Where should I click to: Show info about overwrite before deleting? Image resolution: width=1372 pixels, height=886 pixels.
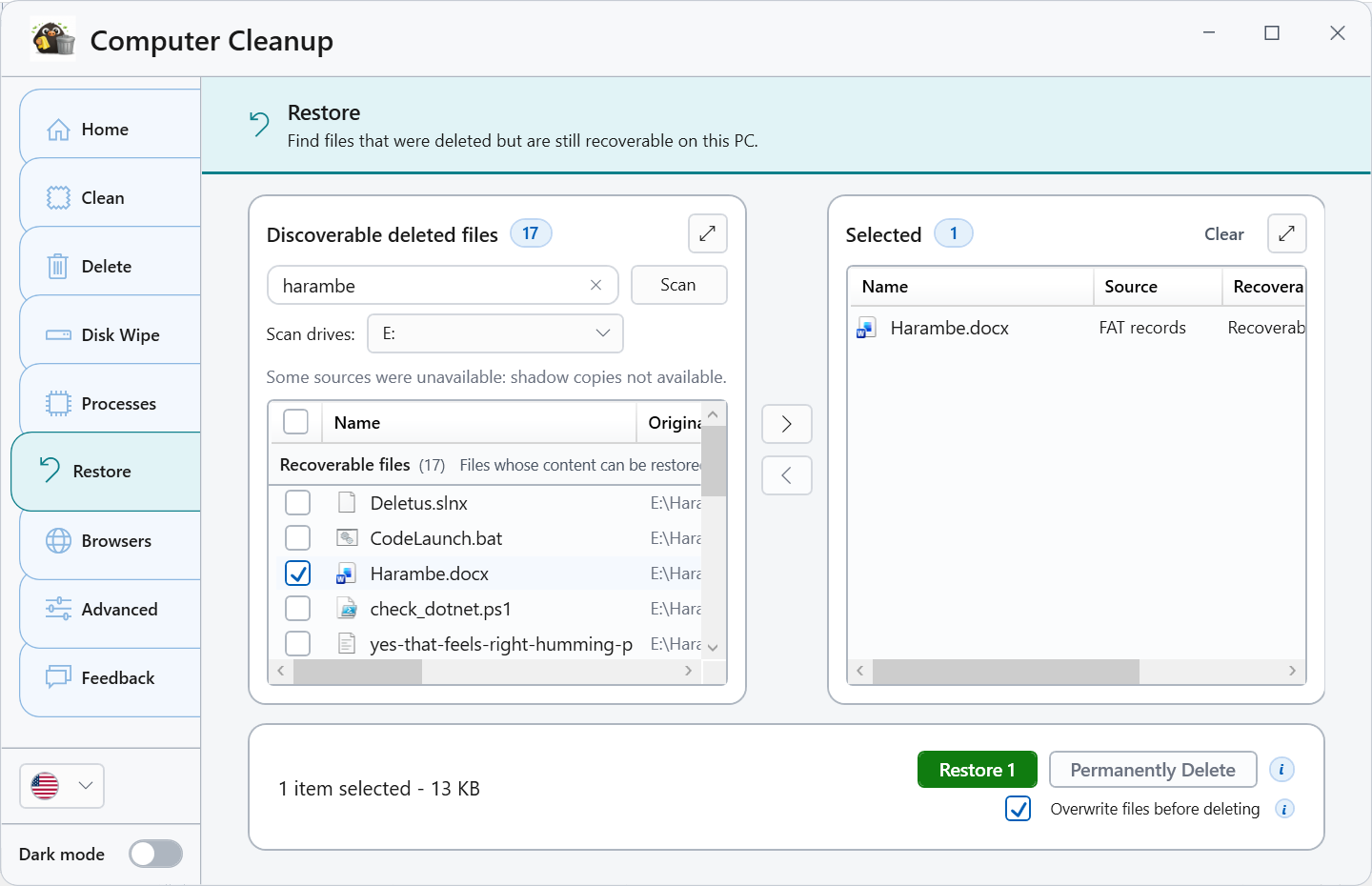pos(1284,809)
